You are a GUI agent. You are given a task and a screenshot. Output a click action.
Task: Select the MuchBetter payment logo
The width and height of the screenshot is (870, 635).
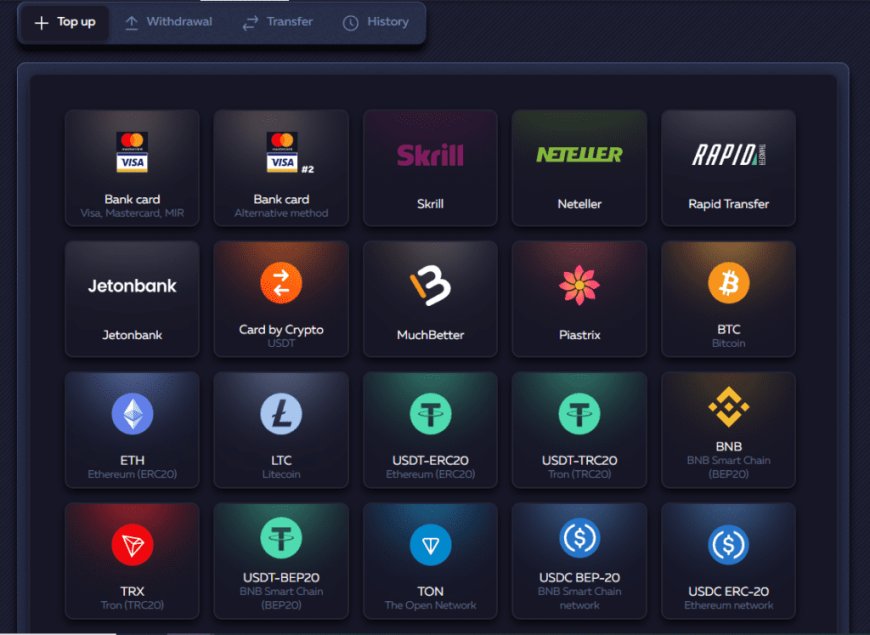point(430,285)
